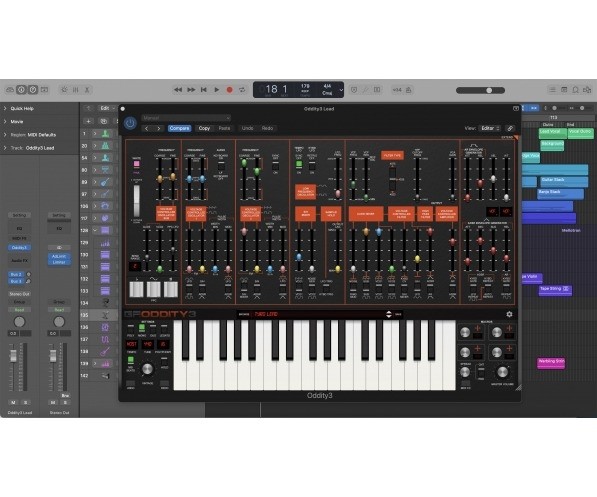597x497 pixels.
Task: Collapse the open track stack on track 128
Action: tap(95, 230)
